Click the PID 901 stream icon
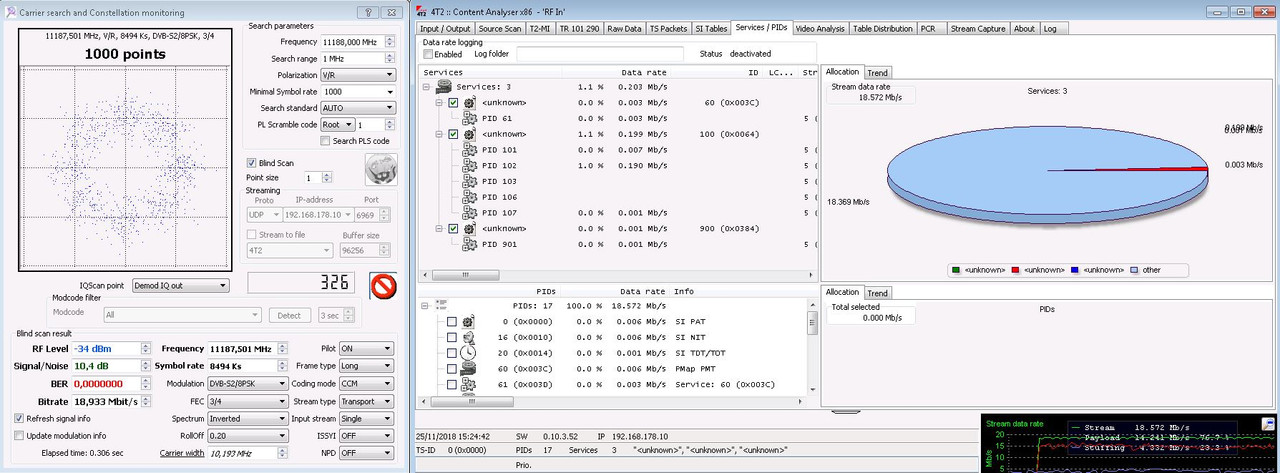The height and width of the screenshot is (473, 1280). click(469, 245)
